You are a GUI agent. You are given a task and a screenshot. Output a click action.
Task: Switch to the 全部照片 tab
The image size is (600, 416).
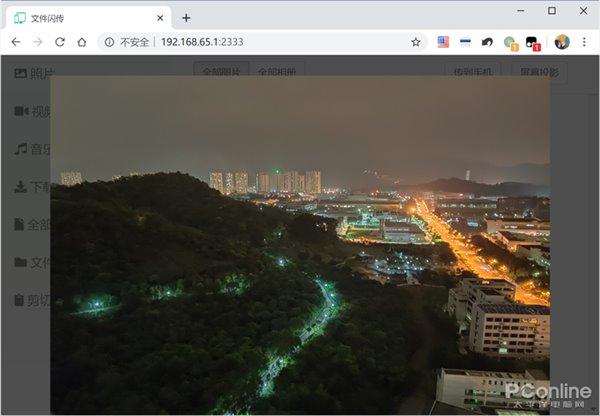tap(221, 72)
